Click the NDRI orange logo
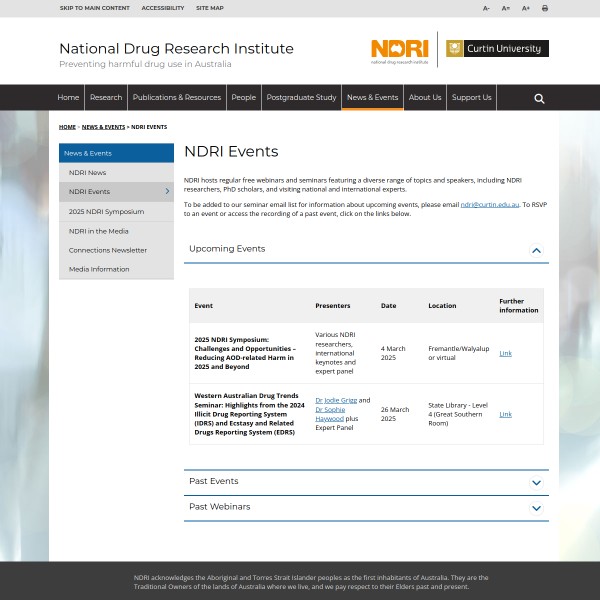This screenshot has width=600, height=600. click(399, 49)
